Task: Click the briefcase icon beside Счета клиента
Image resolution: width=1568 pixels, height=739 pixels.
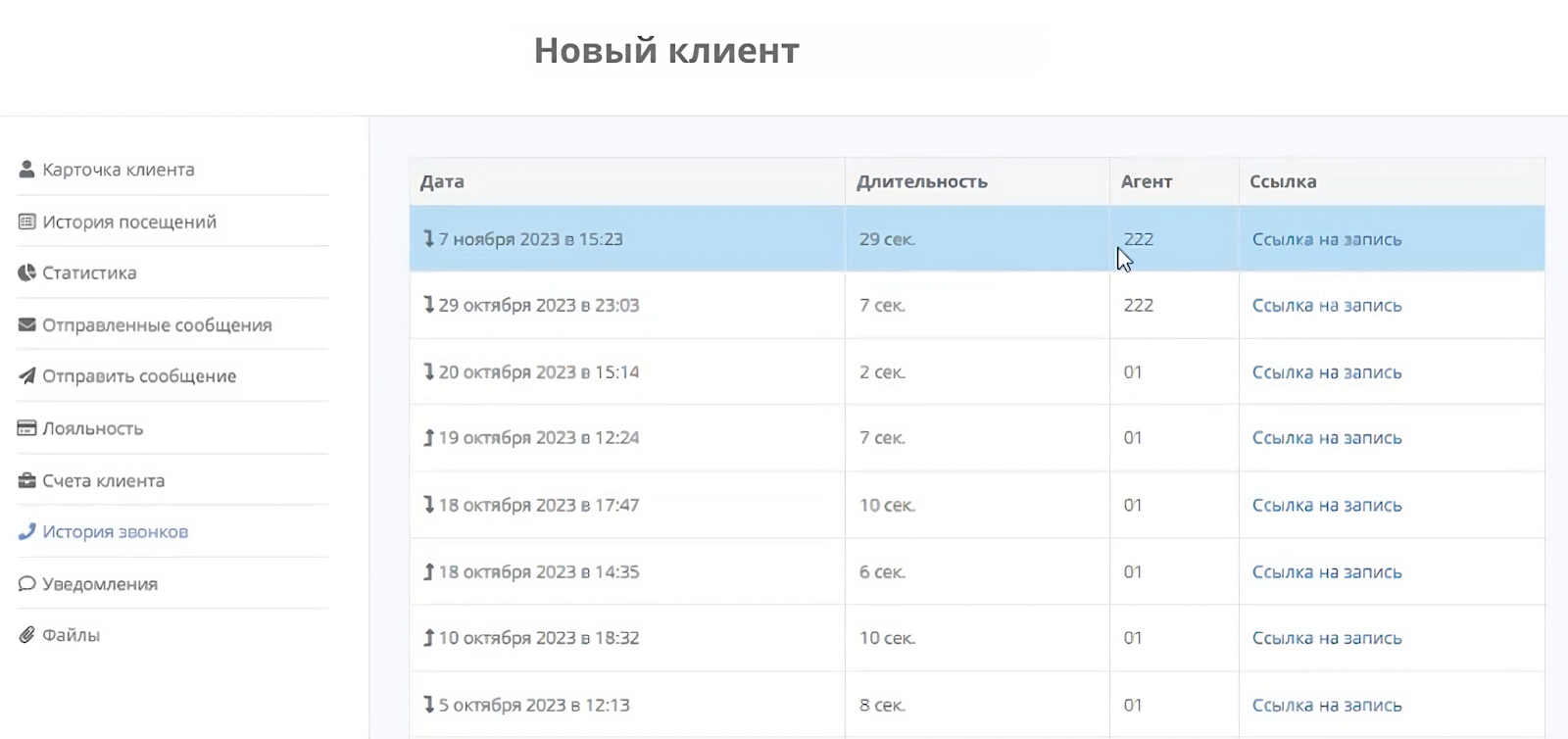Action: click(x=26, y=480)
